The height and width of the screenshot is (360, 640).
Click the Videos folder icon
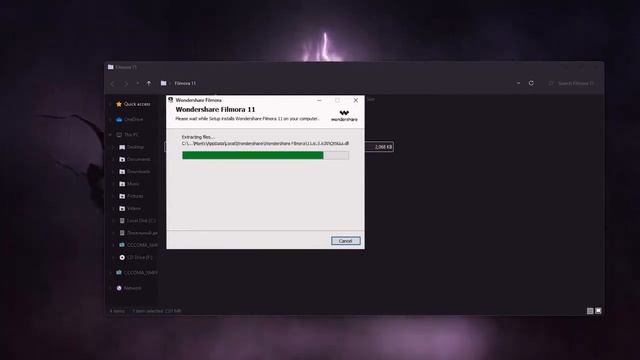[122, 208]
